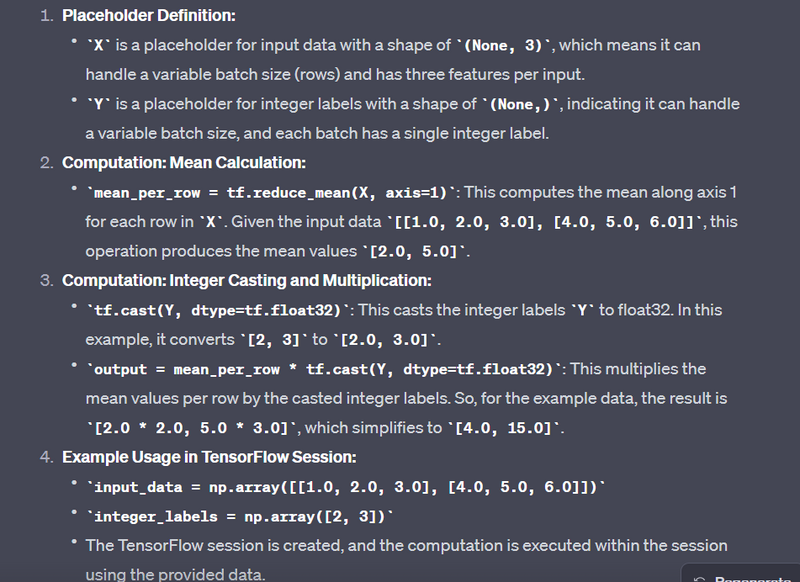Click the input_data = np.array code line
The height and width of the screenshot is (582, 800).
pyautogui.click(x=346, y=487)
